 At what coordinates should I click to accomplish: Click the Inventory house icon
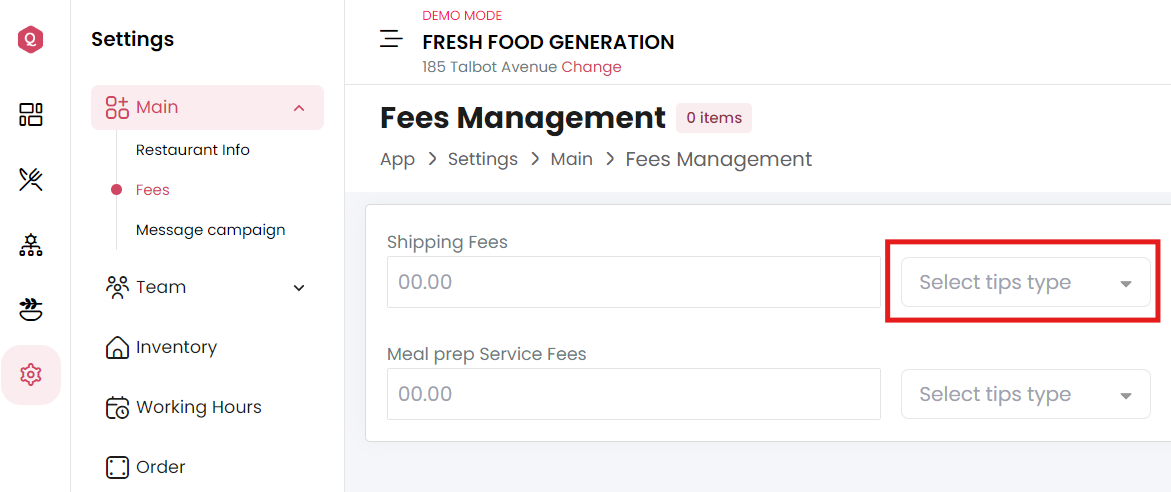118,347
